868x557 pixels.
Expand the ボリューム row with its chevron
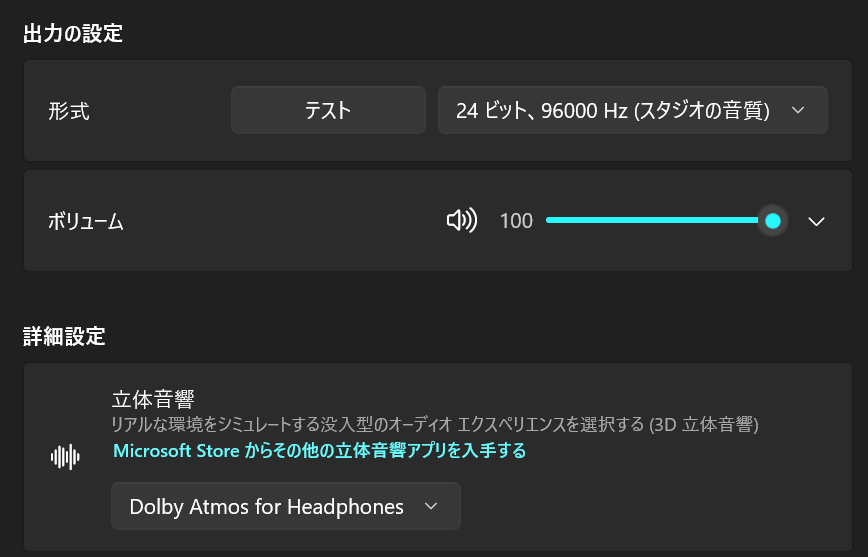(x=816, y=221)
